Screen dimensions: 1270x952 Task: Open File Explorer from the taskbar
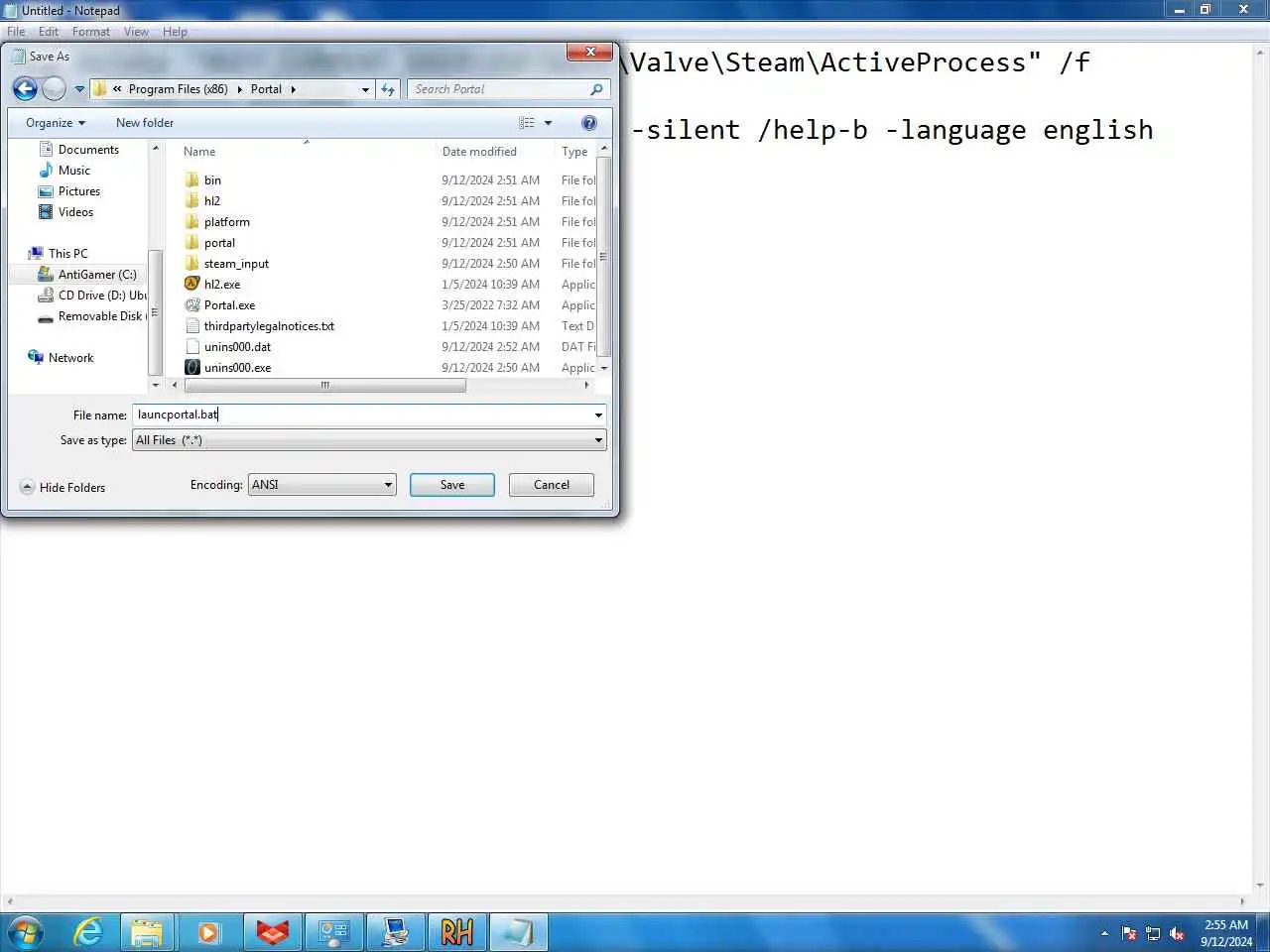pyautogui.click(x=147, y=932)
